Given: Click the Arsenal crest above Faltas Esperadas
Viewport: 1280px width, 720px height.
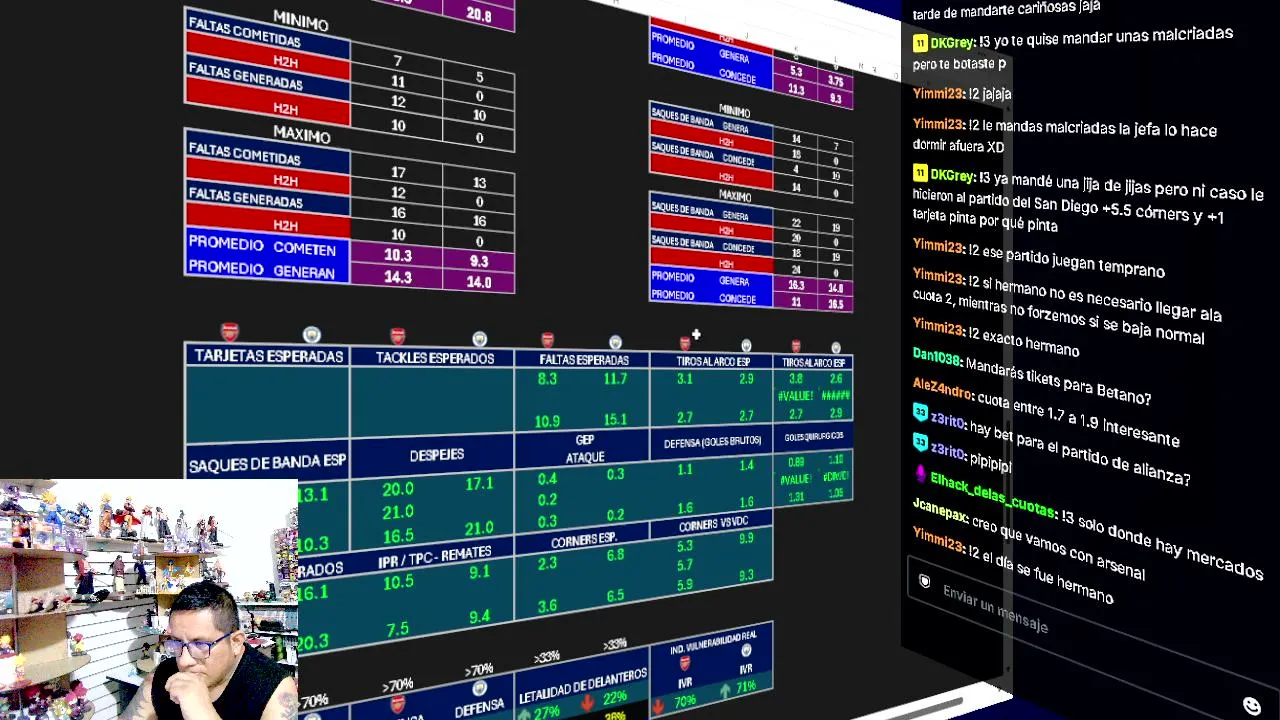Looking at the screenshot, I should (547, 340).
